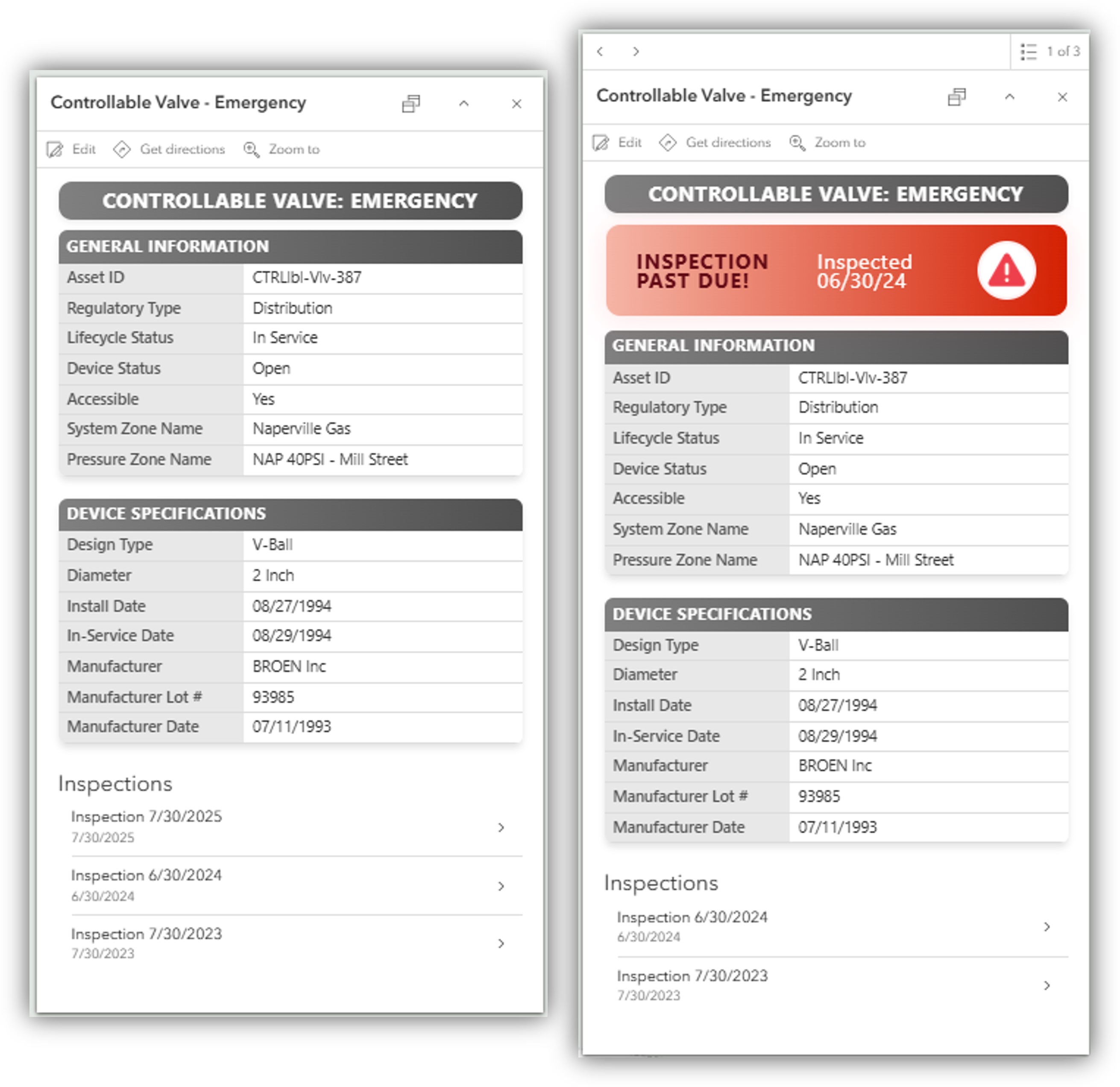Click DEVICE SPECIFICATIONS header in right popup
1120x1087 pixels.
click(836, 614)
